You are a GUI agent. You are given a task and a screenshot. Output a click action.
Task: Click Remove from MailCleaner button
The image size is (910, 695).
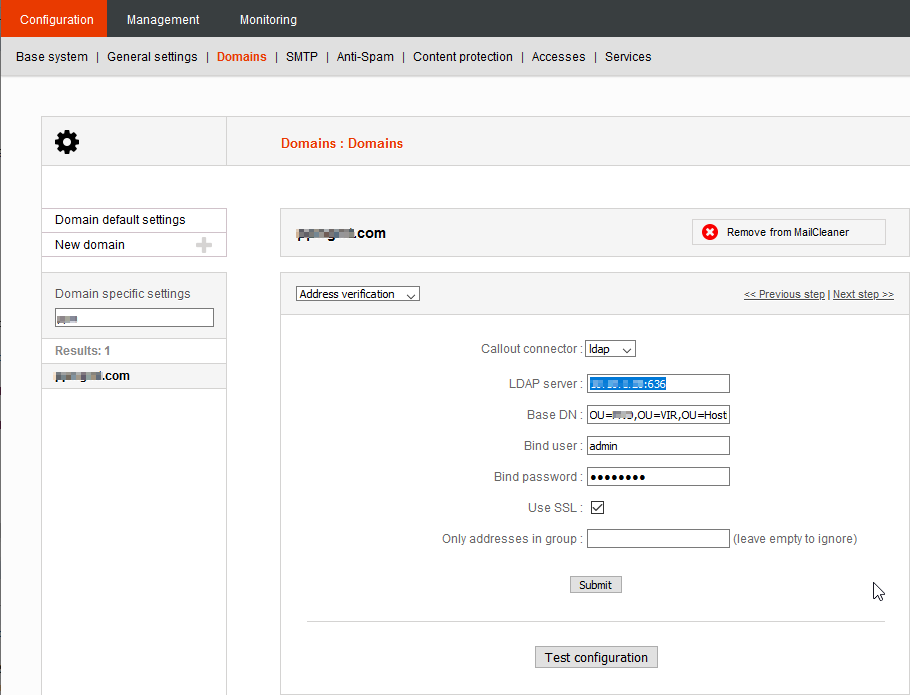(x=789, y=232)
